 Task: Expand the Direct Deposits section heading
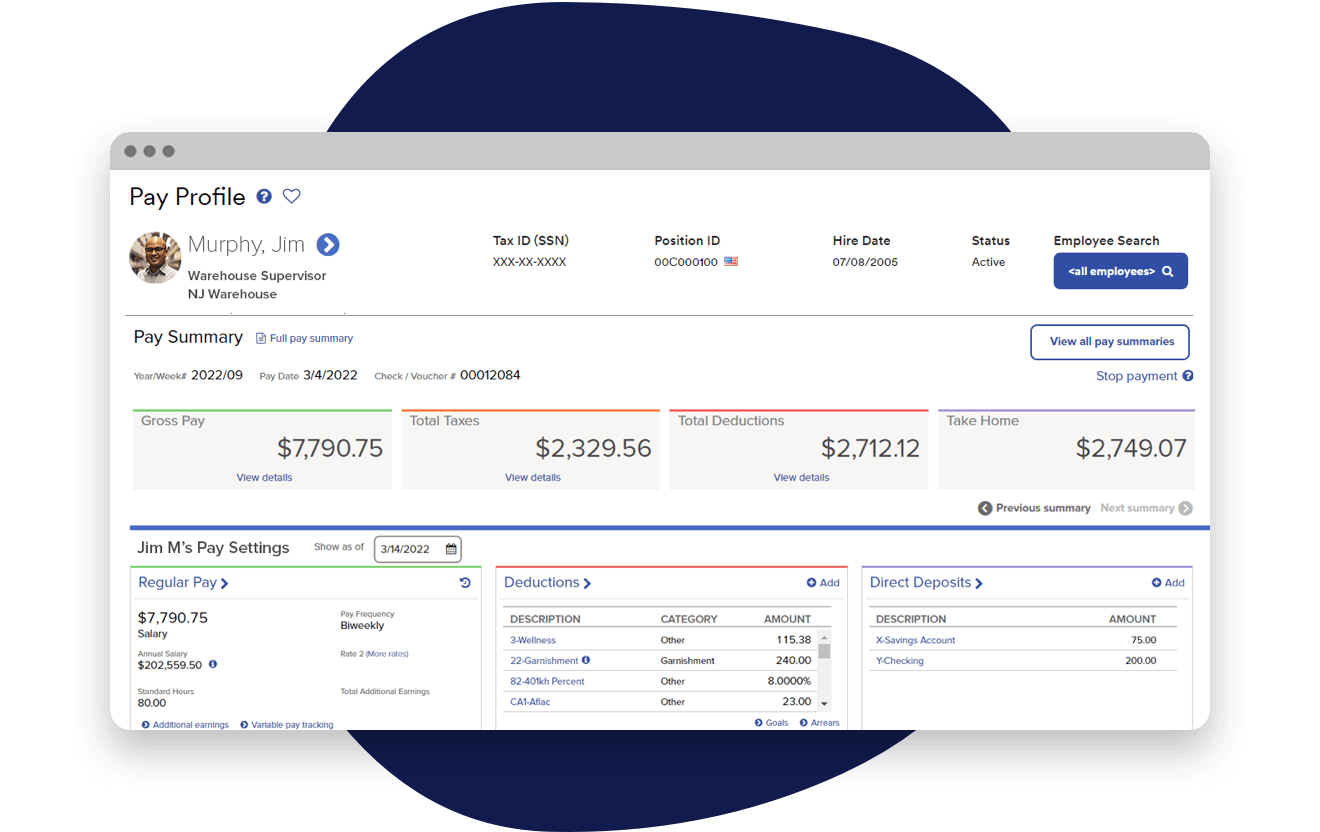click(926, 583)
